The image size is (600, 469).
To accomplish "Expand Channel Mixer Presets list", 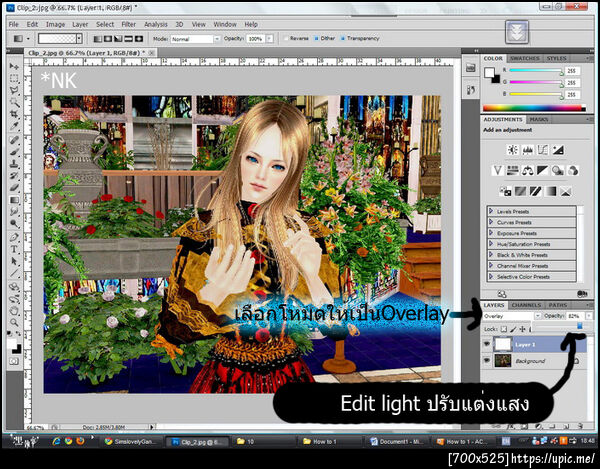I will 491,265.
